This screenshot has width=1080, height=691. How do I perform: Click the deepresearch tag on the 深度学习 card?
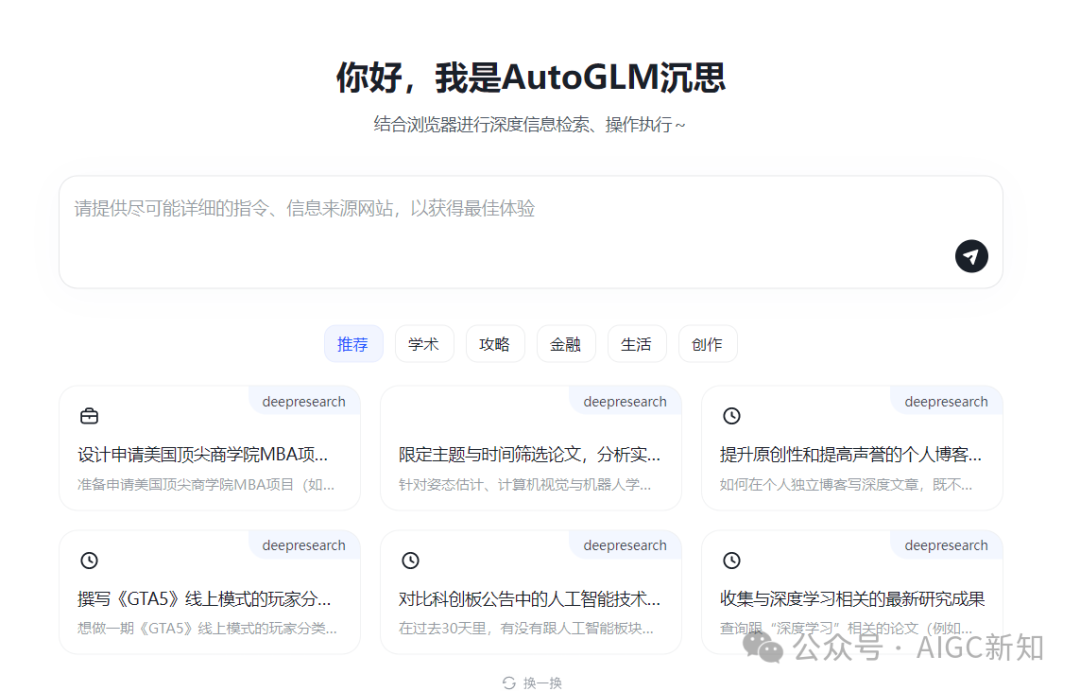point(946,546)
